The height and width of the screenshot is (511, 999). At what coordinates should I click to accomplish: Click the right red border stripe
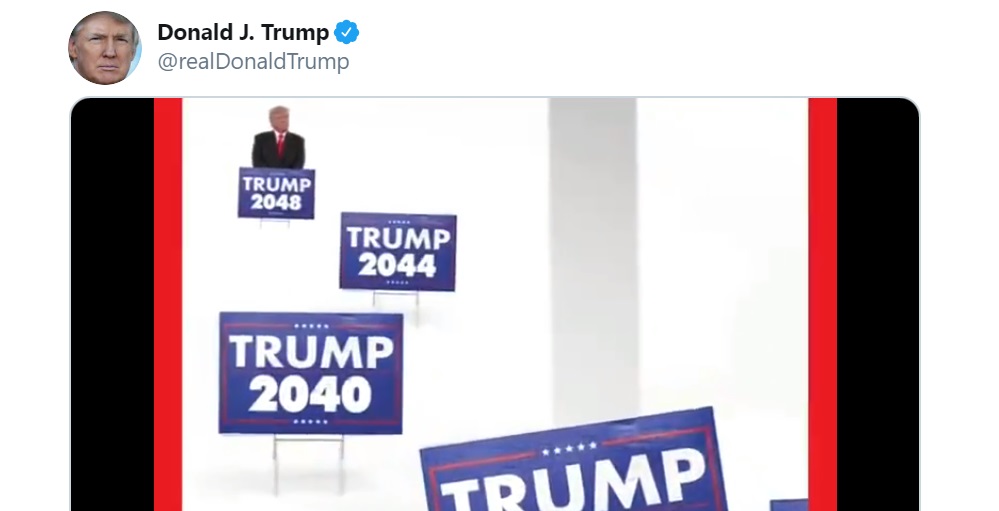[823, 305]
